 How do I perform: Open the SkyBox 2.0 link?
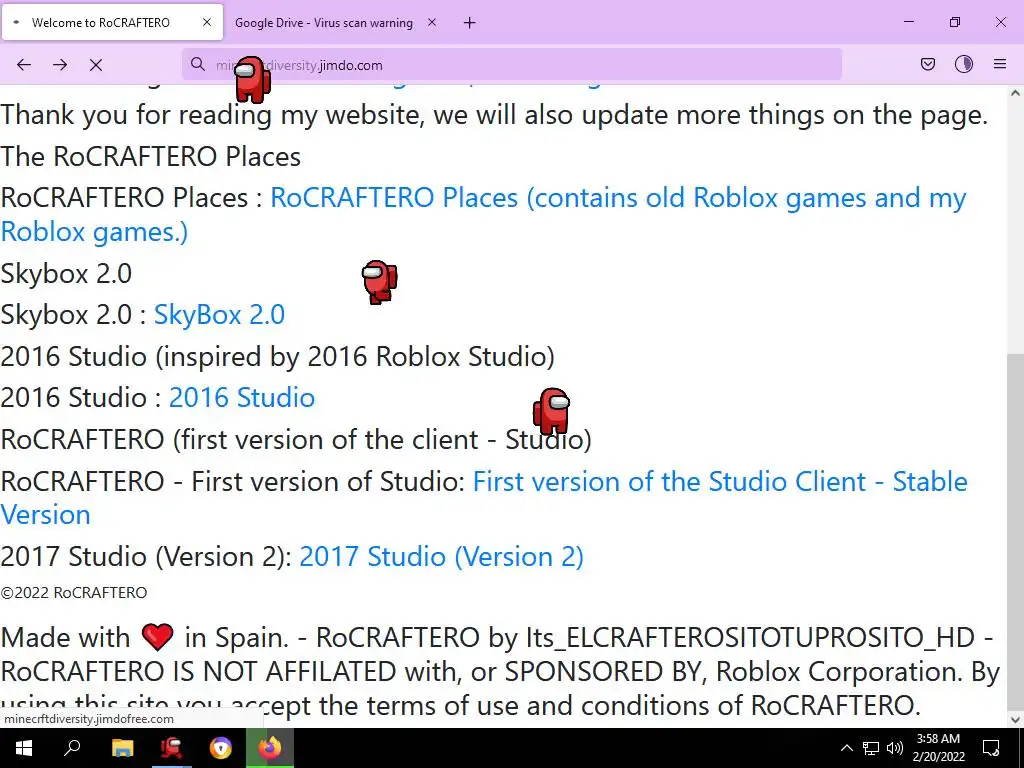[219, 315]
